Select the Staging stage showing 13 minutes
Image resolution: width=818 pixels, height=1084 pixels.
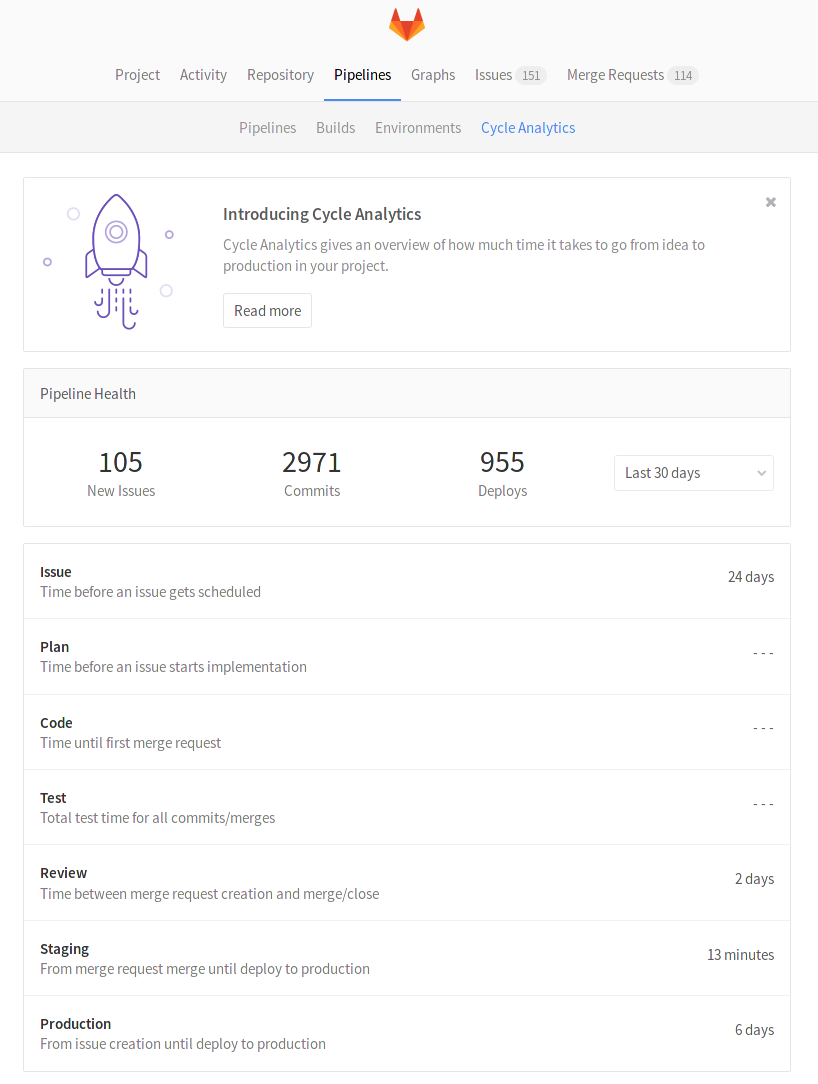pos(405,958)
